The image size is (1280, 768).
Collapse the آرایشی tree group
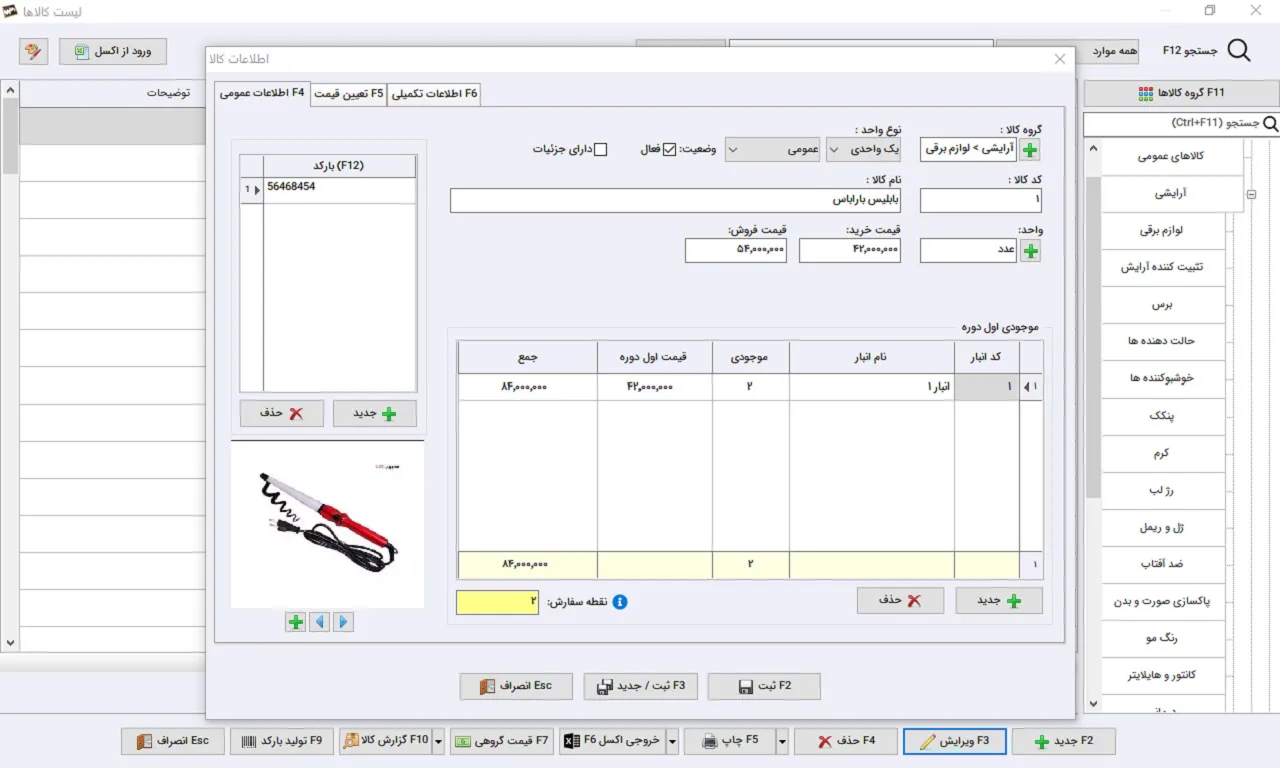[1251, 195]
